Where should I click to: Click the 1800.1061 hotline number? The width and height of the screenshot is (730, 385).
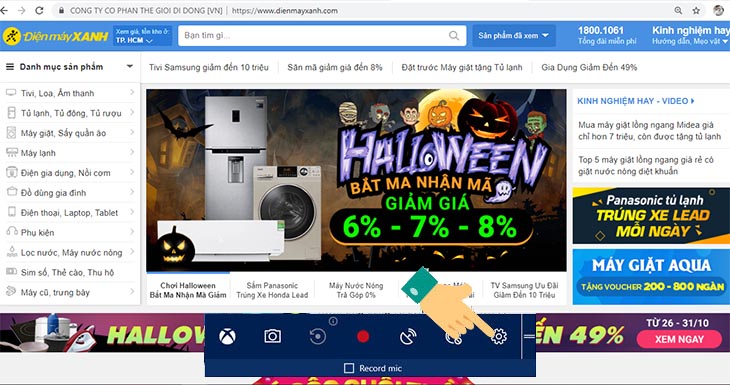click(x=601, y=30)
